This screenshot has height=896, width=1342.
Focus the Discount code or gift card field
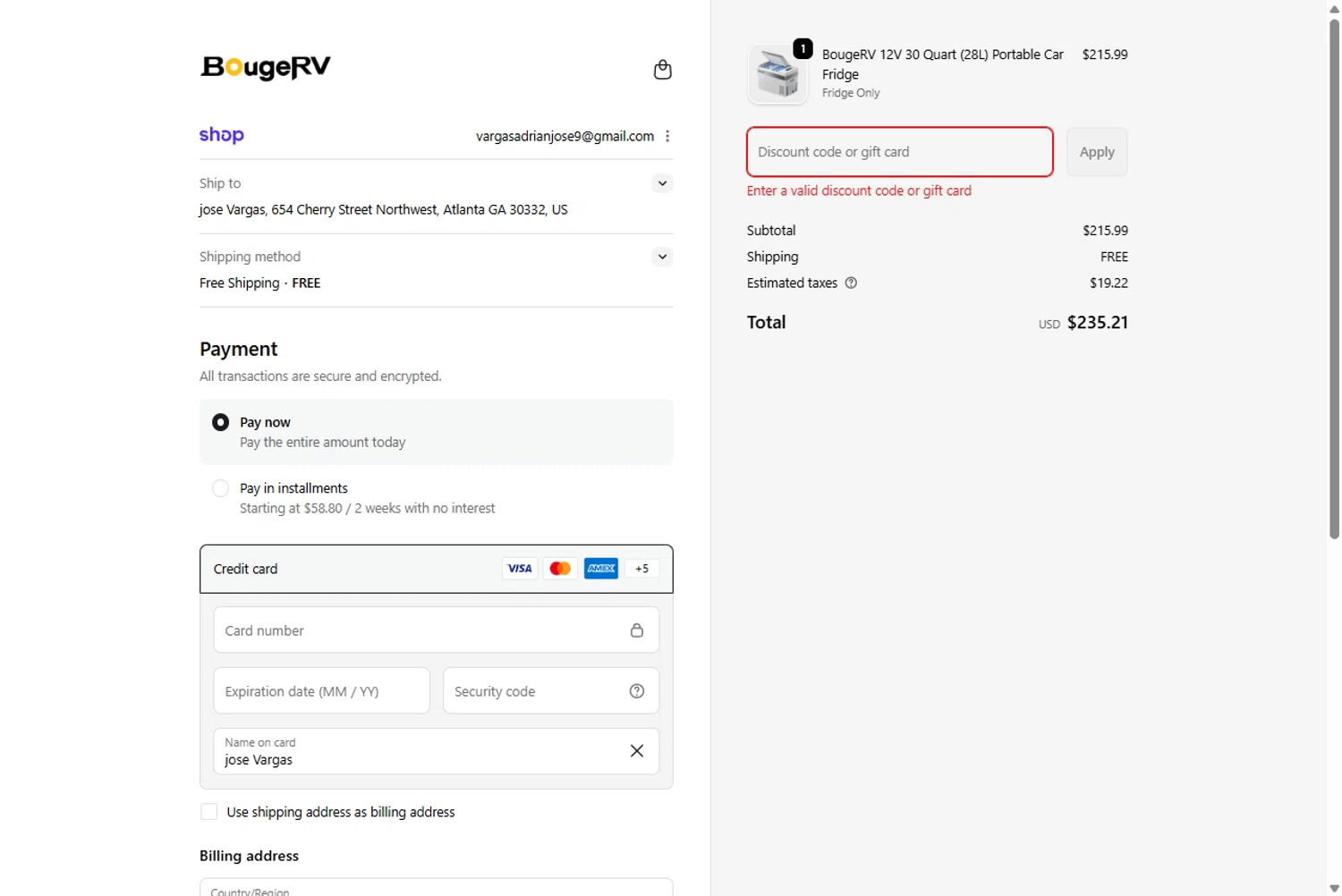pos(900,152)
